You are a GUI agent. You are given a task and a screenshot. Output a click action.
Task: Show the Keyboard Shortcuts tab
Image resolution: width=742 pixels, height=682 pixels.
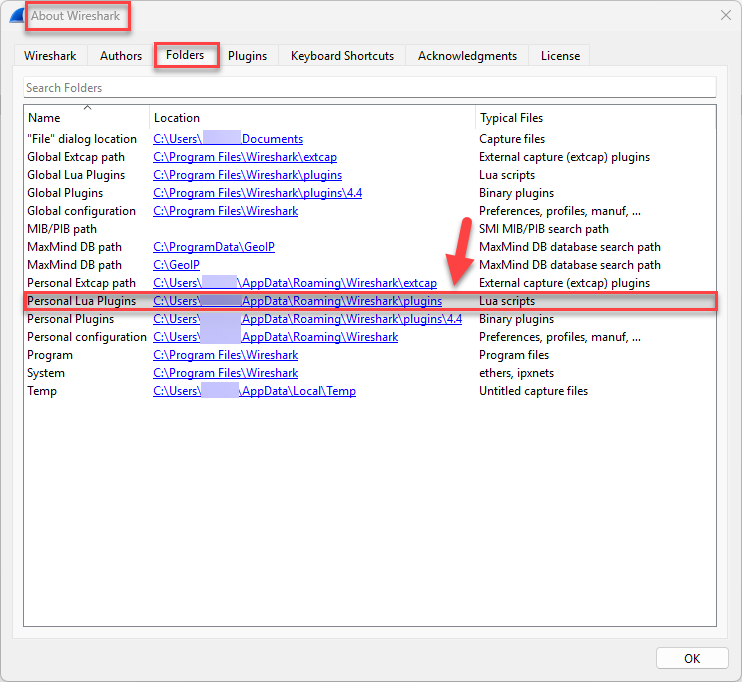click(342, 56)
